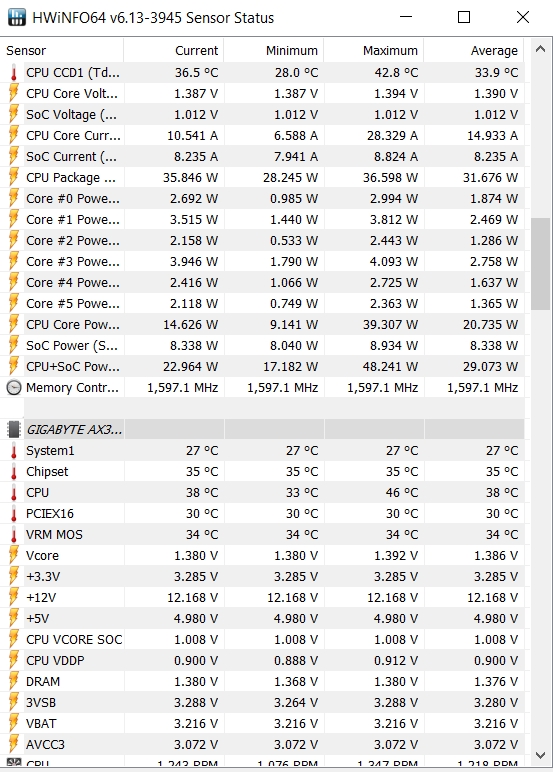Close the HWiNFO64 Sensor Status window
The width and height of the screenshot is (553, 772).
(x=523, y=17)
